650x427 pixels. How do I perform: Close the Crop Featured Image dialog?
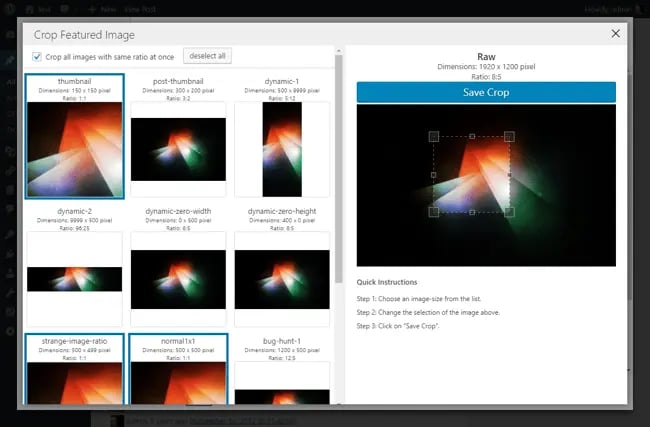(615, 33)
